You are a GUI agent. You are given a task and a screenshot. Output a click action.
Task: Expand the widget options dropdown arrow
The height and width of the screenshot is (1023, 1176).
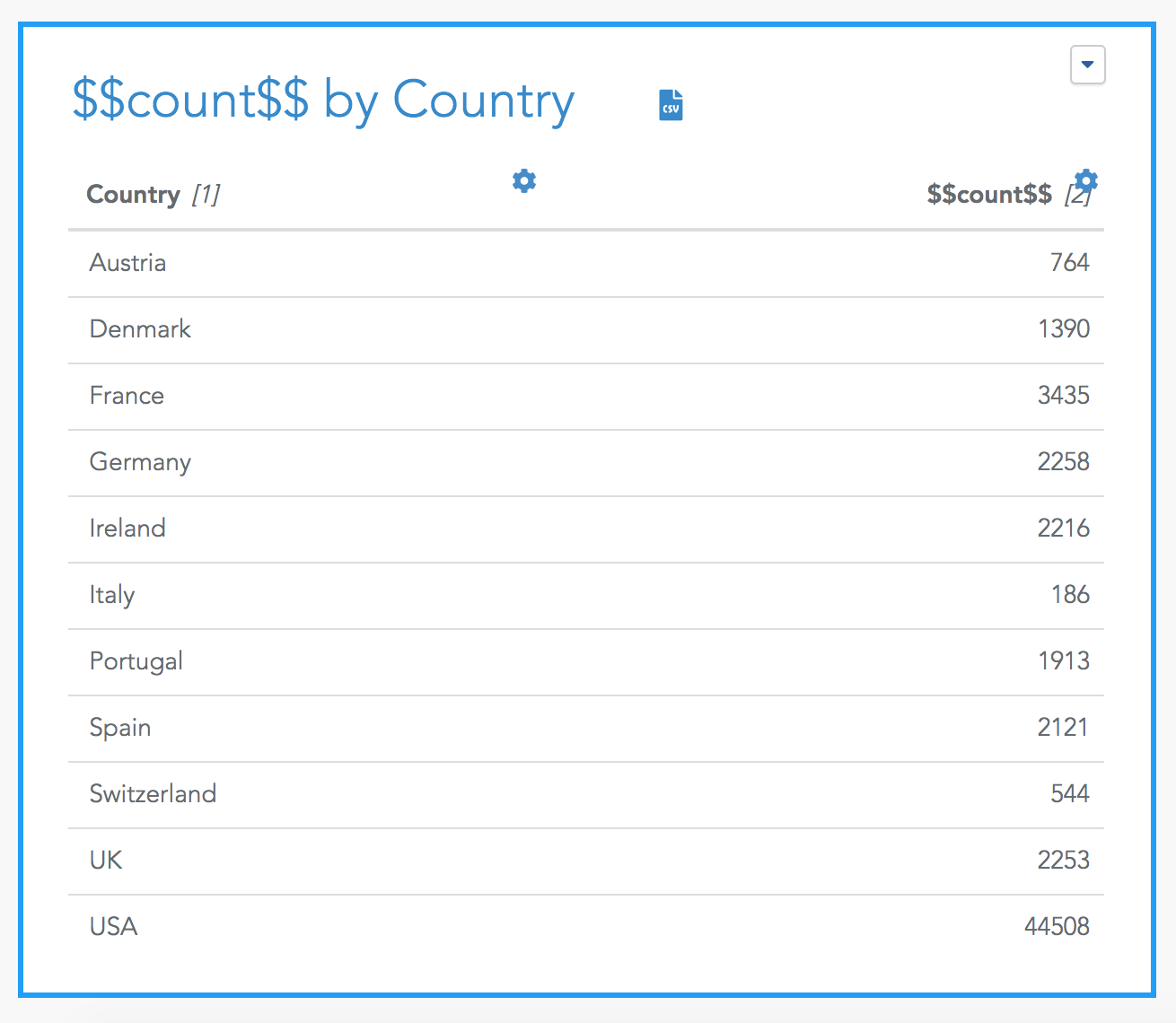[x=1088, y=65]
